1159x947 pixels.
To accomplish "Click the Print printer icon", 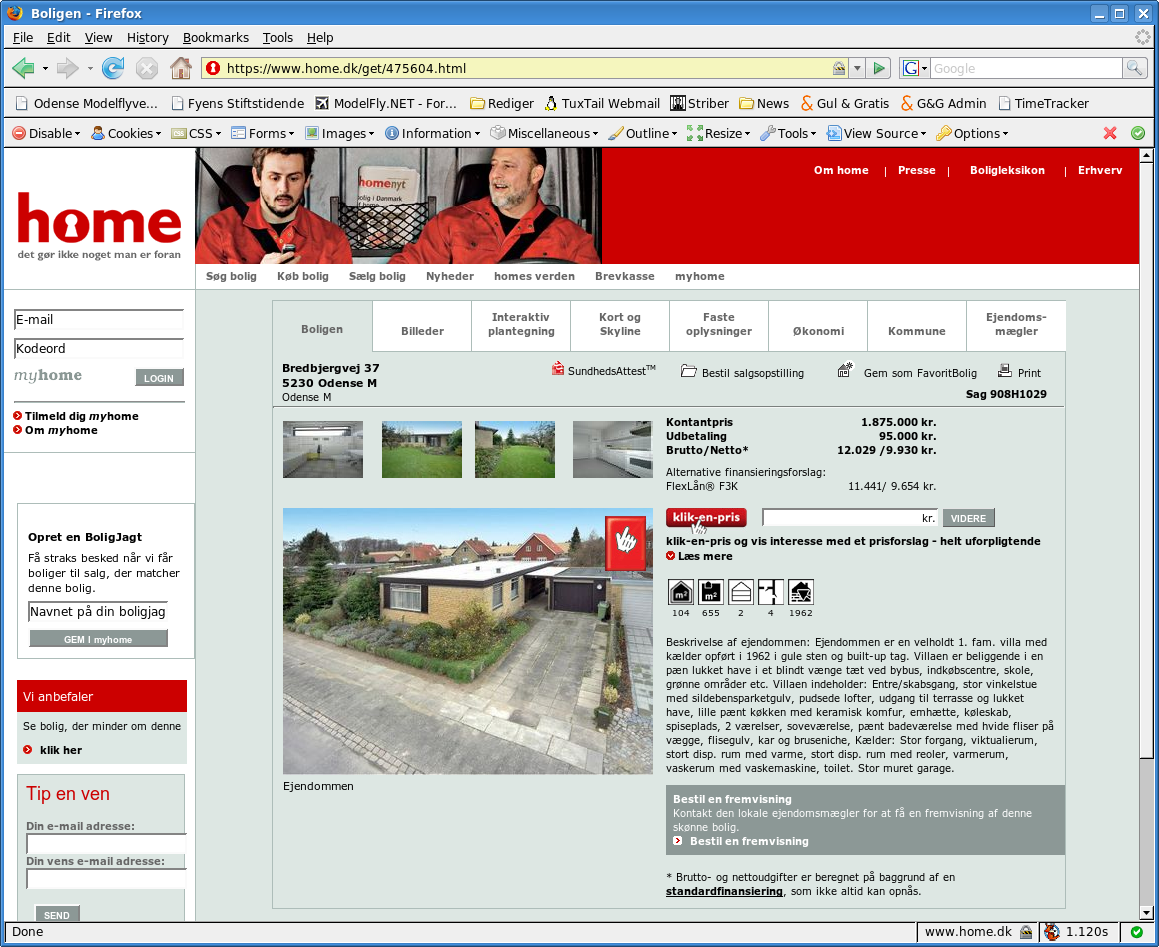I will 1005,370.
